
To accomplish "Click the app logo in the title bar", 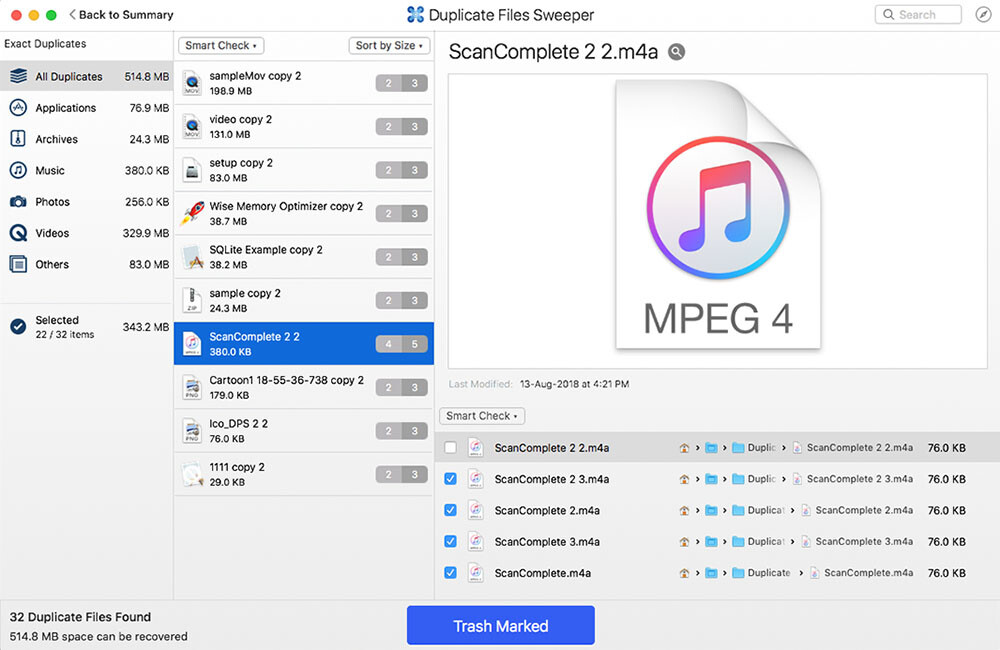I will (x=415, y=15).
